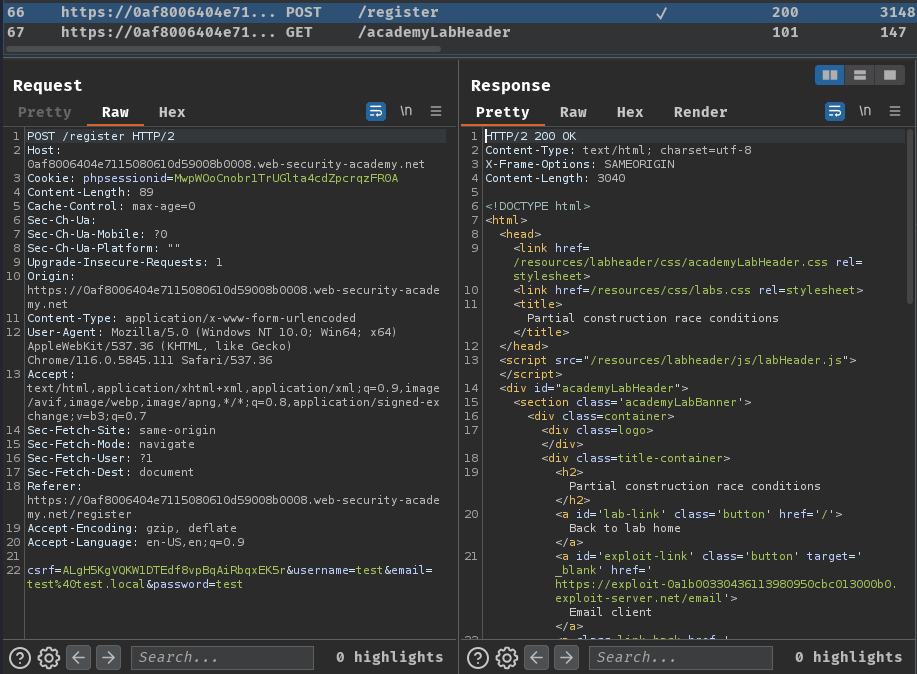Click the 'Email client' text in response
The width and height of the screenshot is (917, 674).
pyautogui.click(x=610, y=612)
